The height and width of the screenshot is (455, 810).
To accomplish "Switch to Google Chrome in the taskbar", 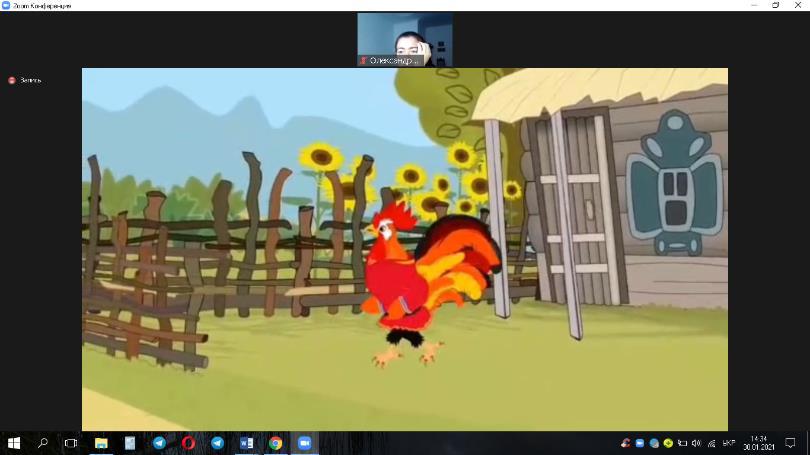I will (275, 442).
